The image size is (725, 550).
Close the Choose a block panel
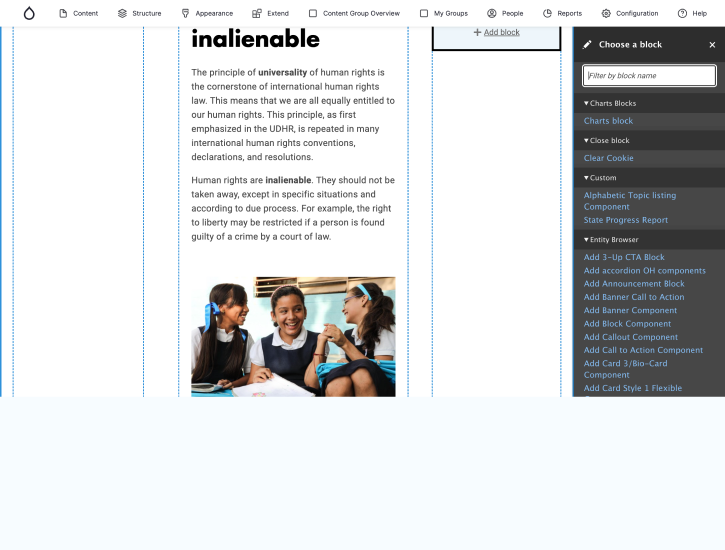[712, 45]
